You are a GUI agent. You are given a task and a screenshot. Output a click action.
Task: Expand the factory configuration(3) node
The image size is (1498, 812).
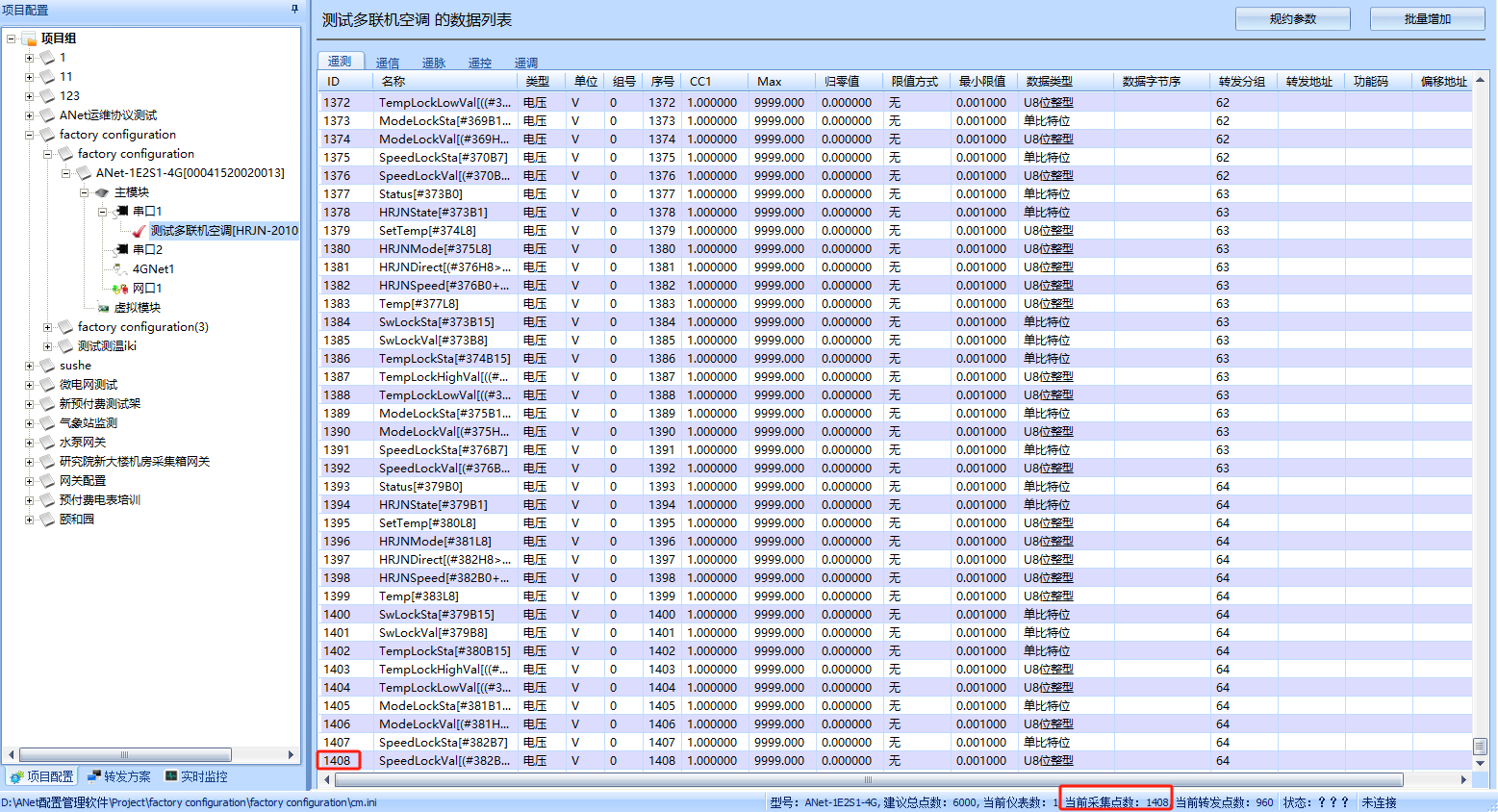point(47,327)
